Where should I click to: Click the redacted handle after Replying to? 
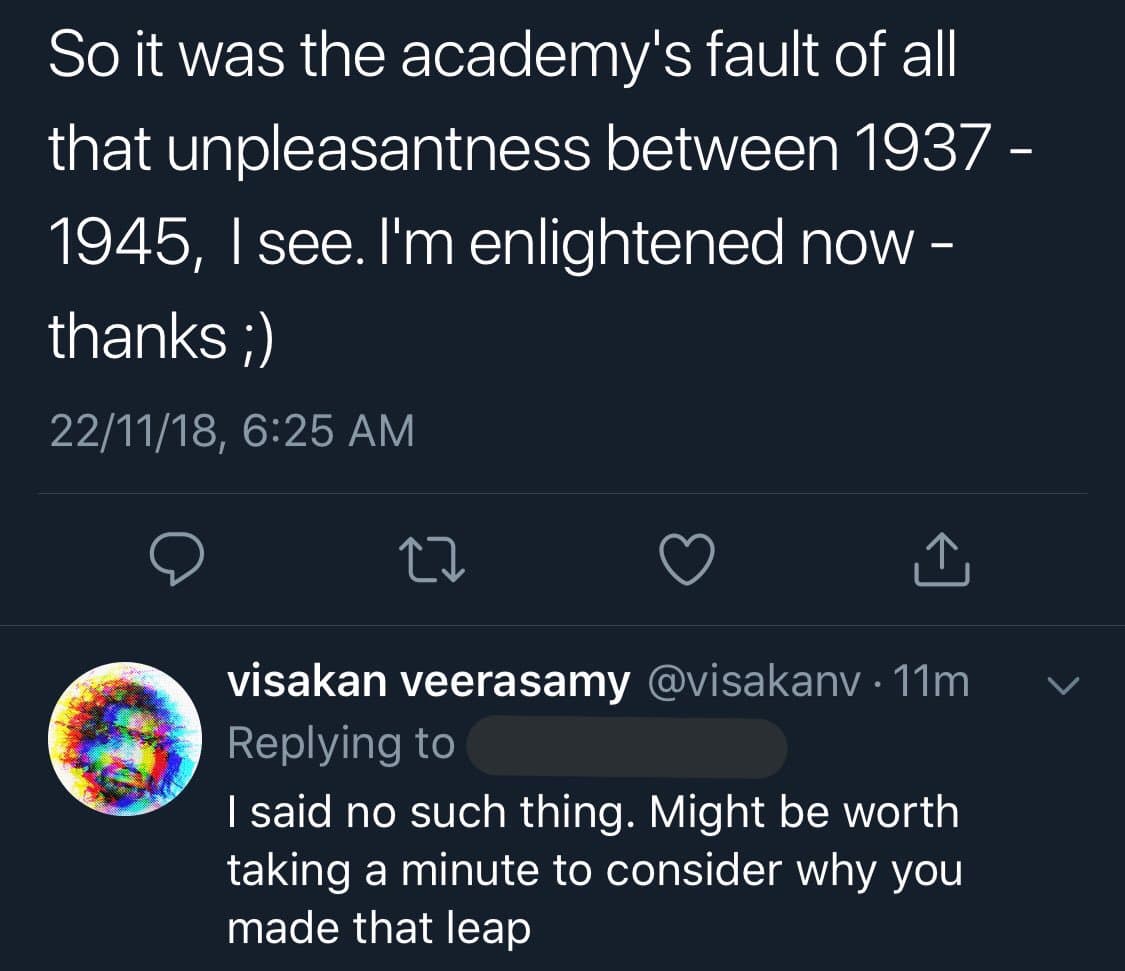(x=627, y=746)
